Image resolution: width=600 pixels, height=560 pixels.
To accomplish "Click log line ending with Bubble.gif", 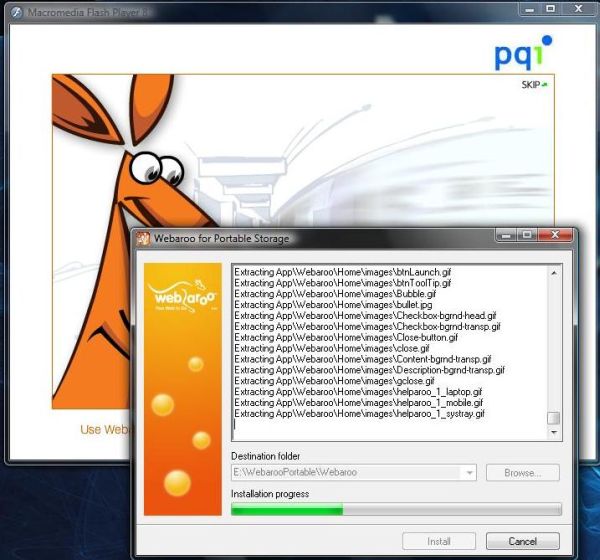I will click(335, 294).
